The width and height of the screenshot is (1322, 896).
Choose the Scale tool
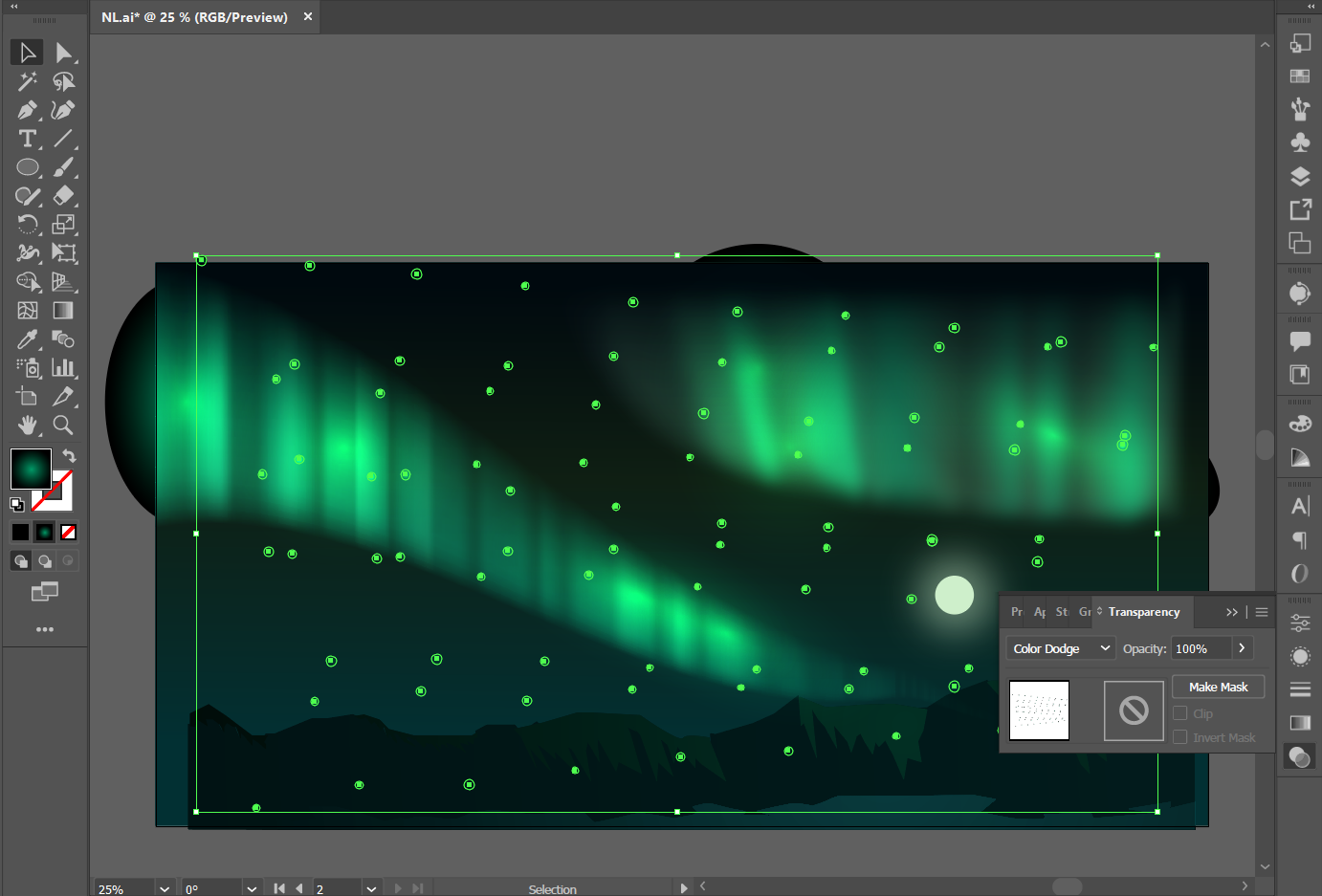tap(63, 225)
